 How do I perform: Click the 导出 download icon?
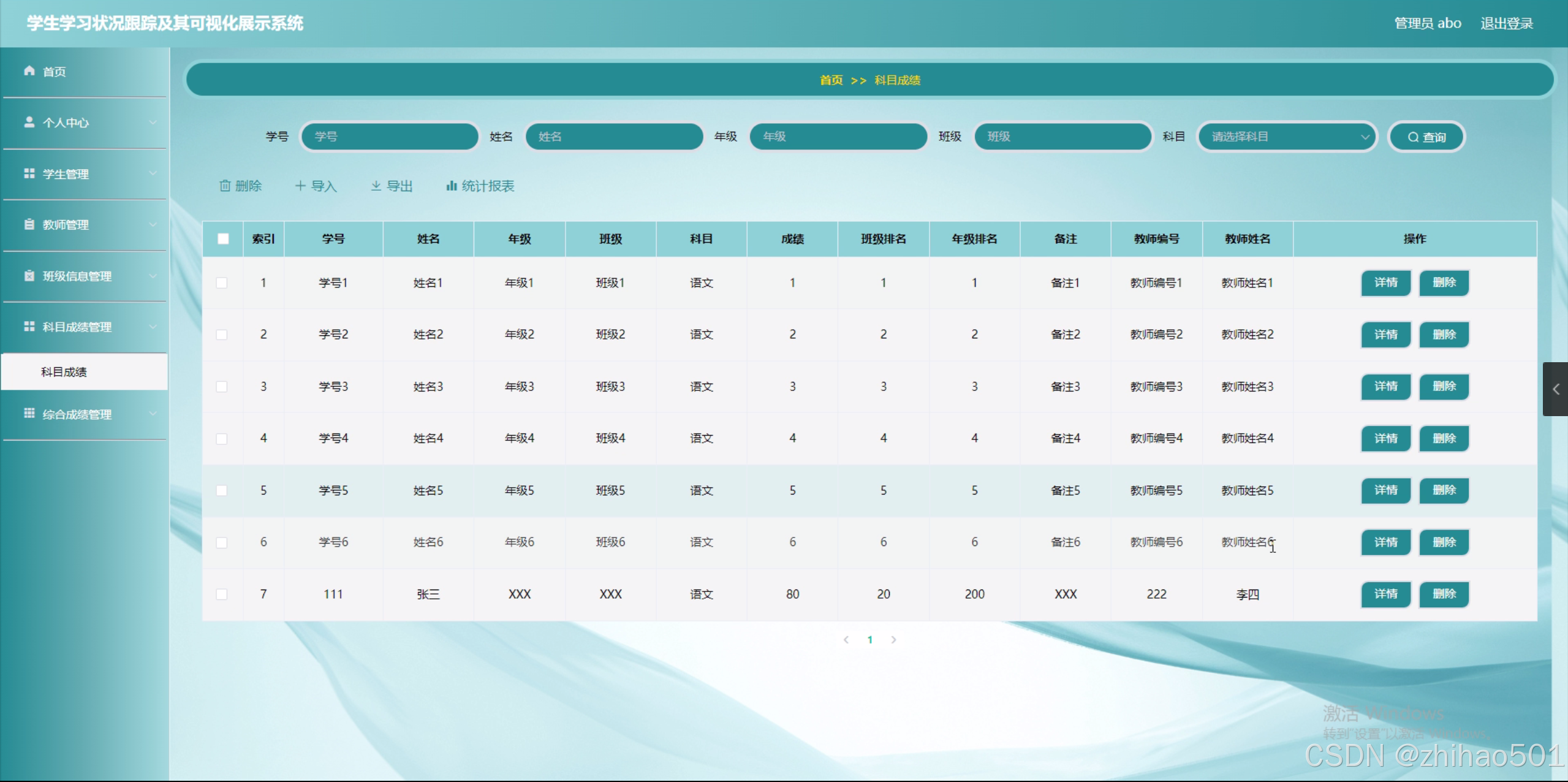pos(376,186)
